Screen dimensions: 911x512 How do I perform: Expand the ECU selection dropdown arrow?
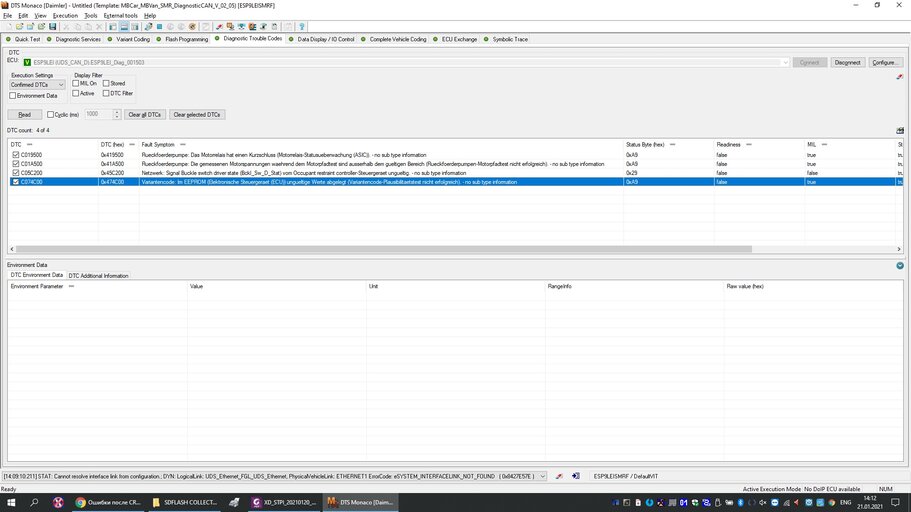click(785, 62)
